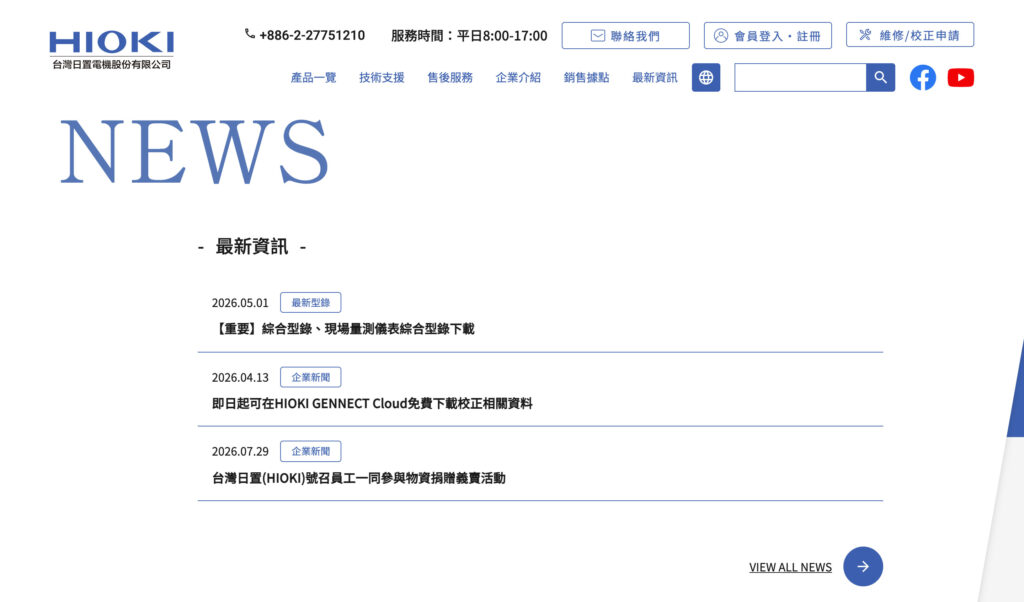
Task: Click 會員登入・註冊 button
Action: coord(767,35)
